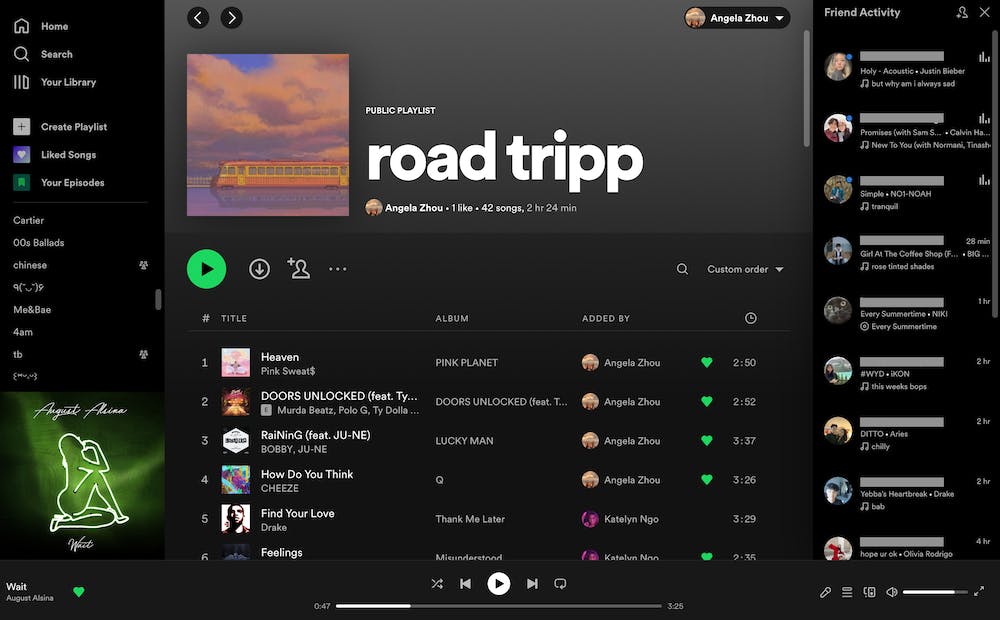Click the bookmark icon beside Your Episodes

[x=22, y=183]
